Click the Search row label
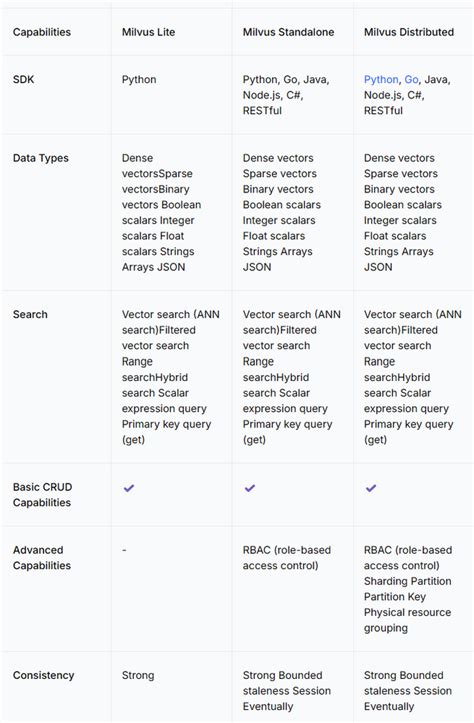Image resolution: width=474 pixels, height=723 pixels. pyautogui.click(x=30, y=314)
